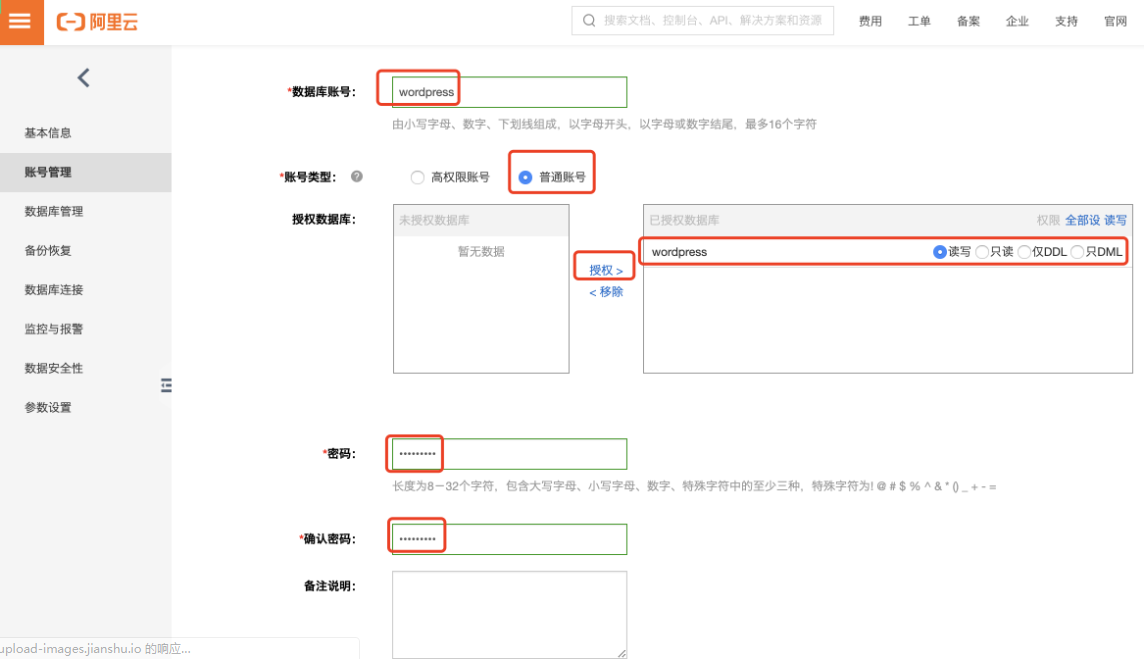Collapse the sidebar with the back arrow
The image size is (1144, 659).
click(83, 77)
